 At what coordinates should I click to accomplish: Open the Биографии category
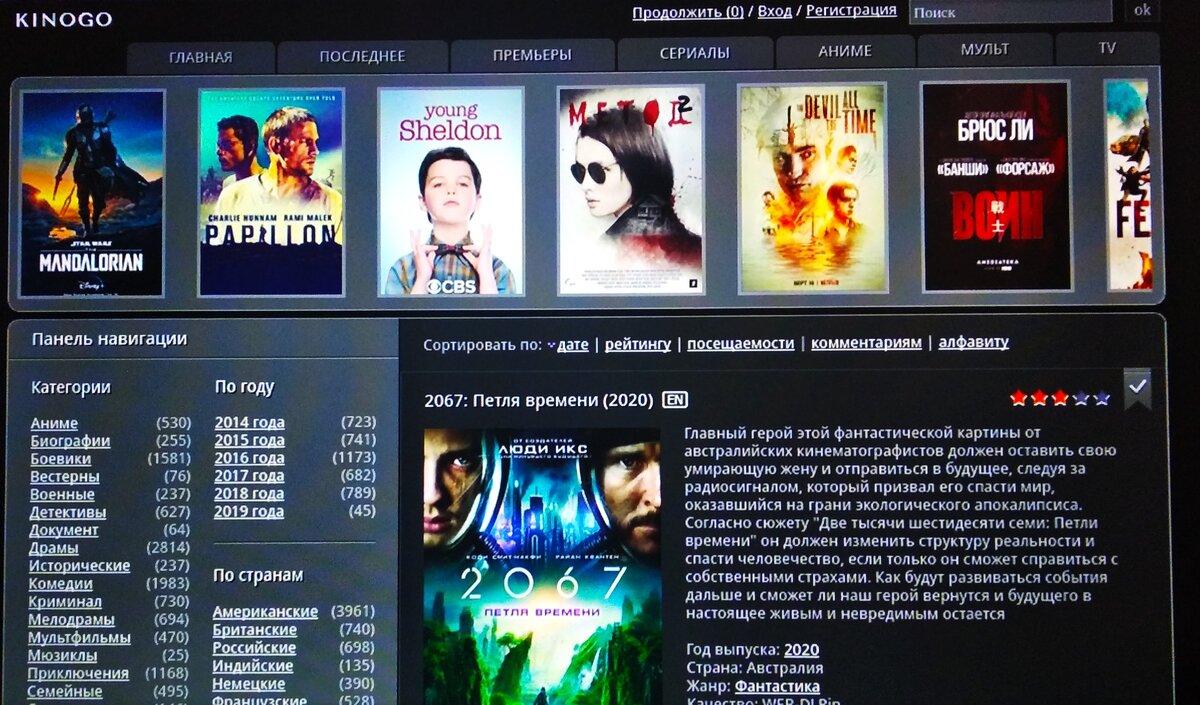(70, 442)
